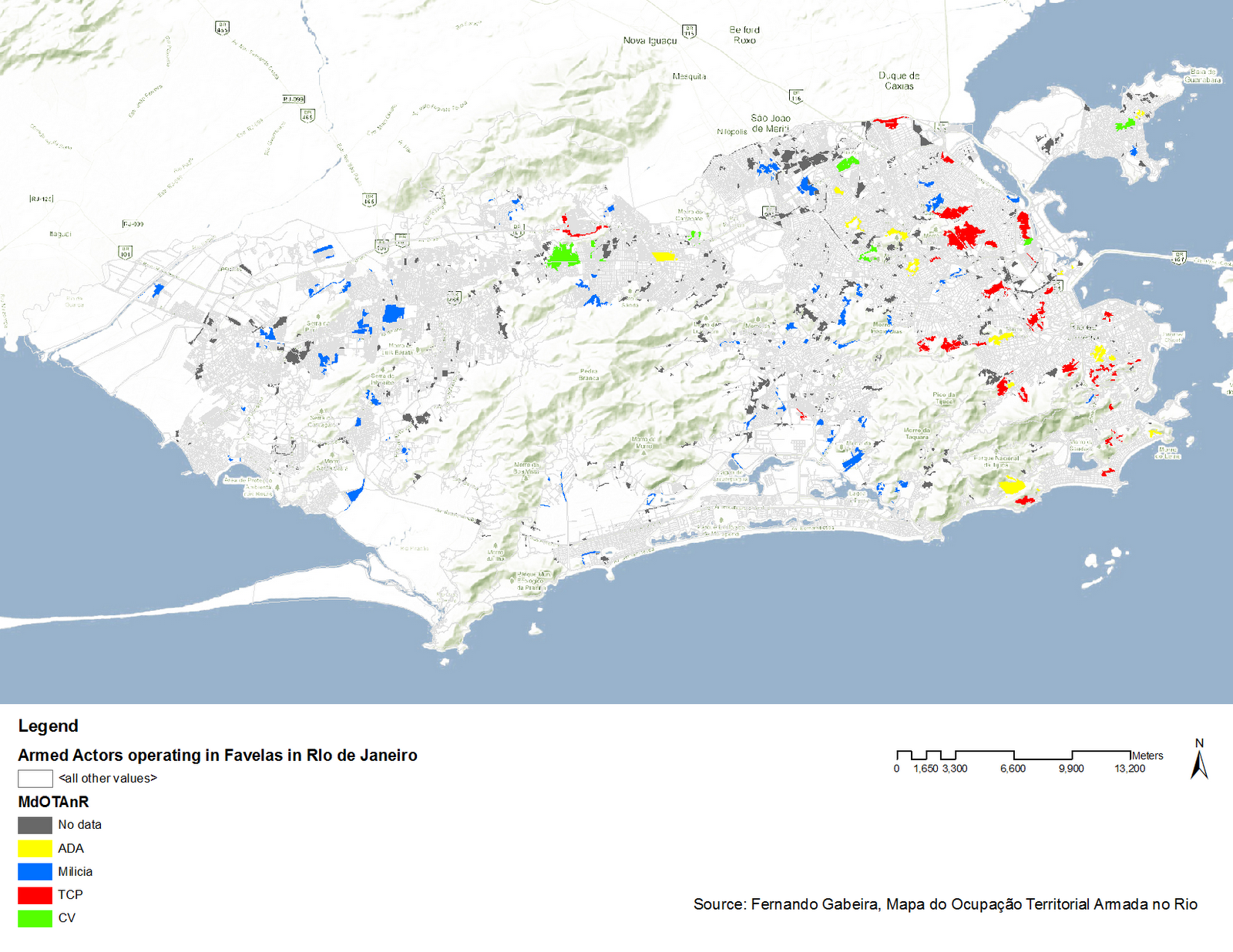Click the scale bar graphic
Screen dimensions: 1233x952
click(1014, 755)
